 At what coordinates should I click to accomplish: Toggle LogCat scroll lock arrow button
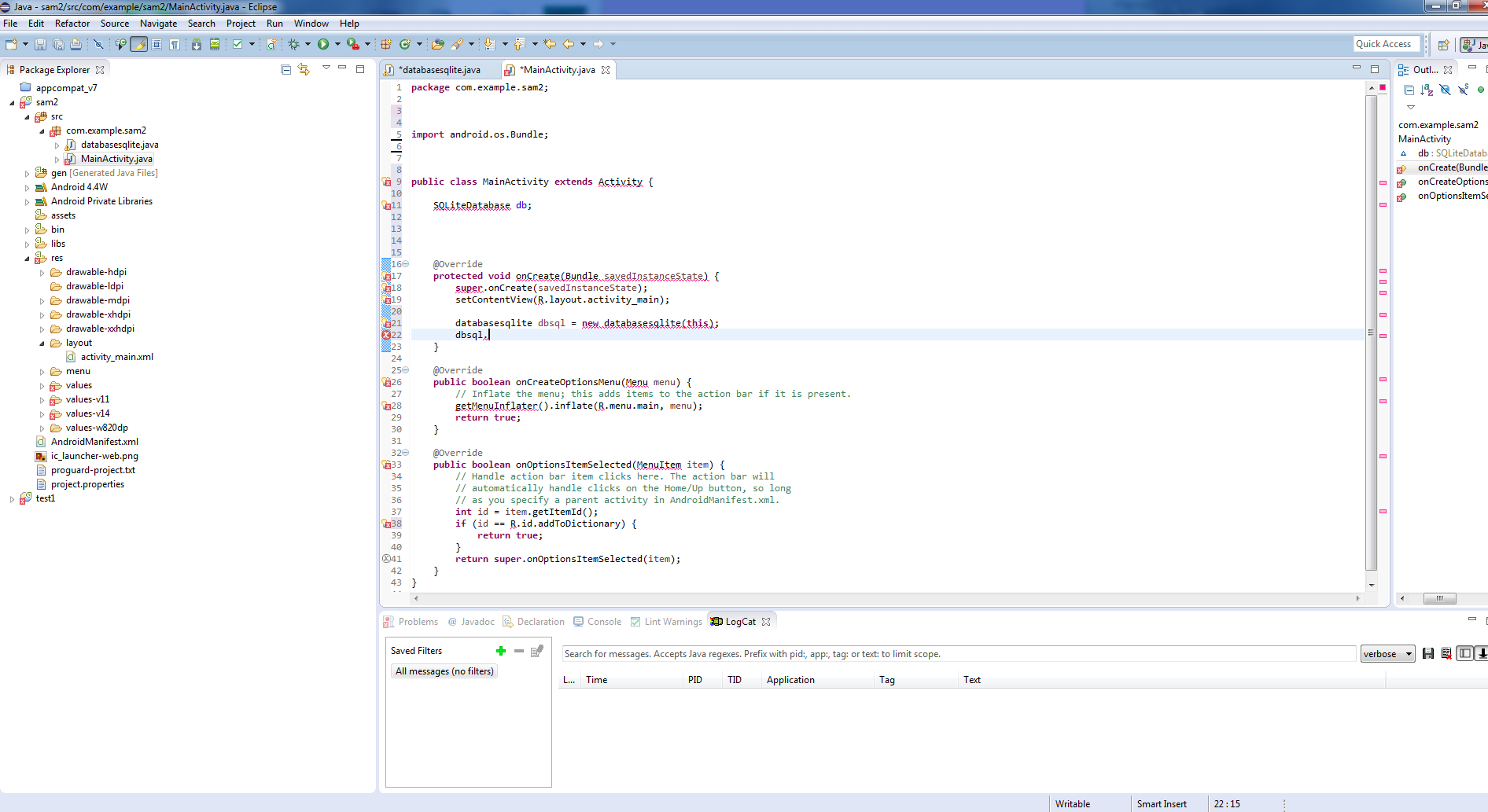click(x=1482, y=653)
